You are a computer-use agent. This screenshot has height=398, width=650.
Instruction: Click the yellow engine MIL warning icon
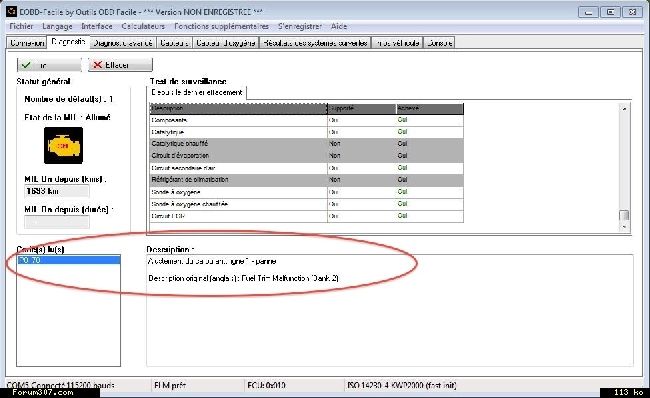pos(63,146)
